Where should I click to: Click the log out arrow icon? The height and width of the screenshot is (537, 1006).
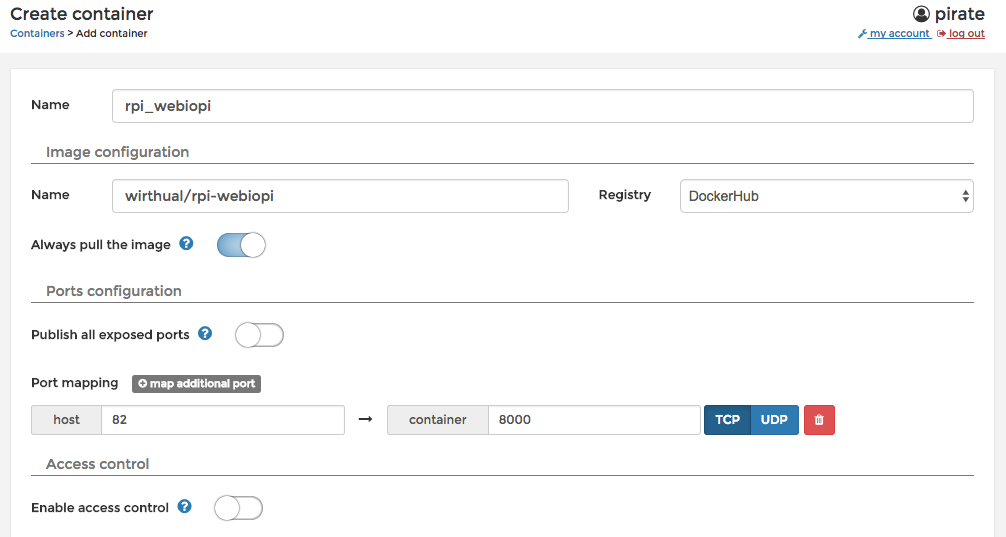pyautogui.click(x=941, y=34)
